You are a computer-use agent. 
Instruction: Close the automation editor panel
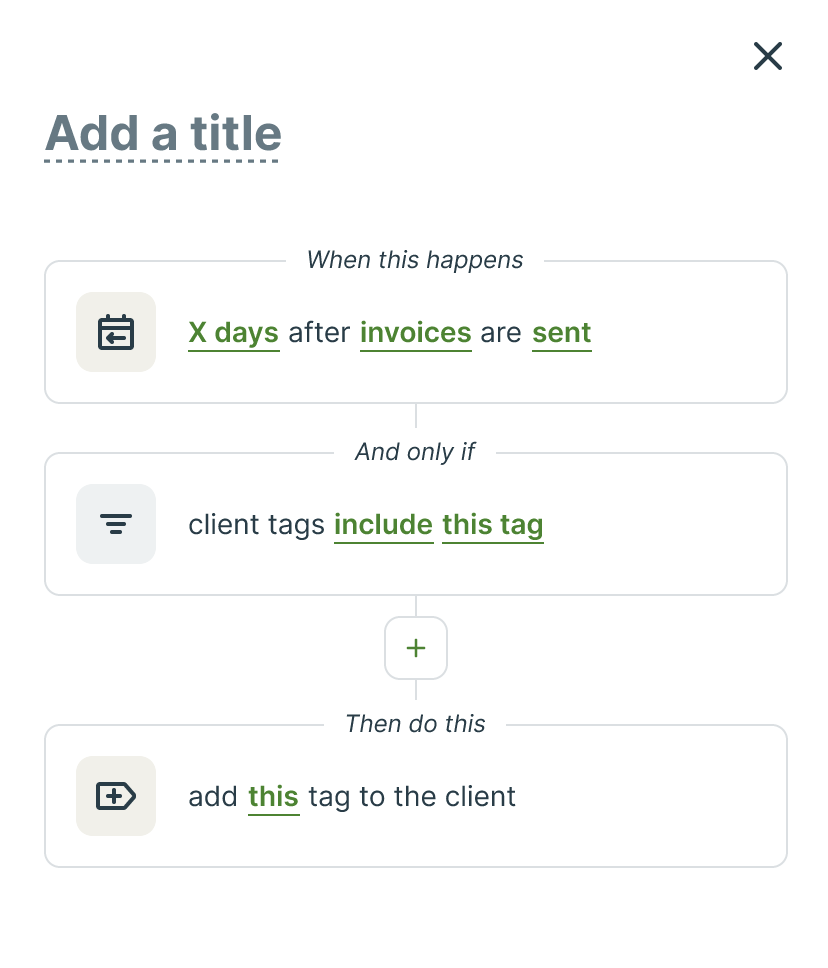click(x=767, y=56)
